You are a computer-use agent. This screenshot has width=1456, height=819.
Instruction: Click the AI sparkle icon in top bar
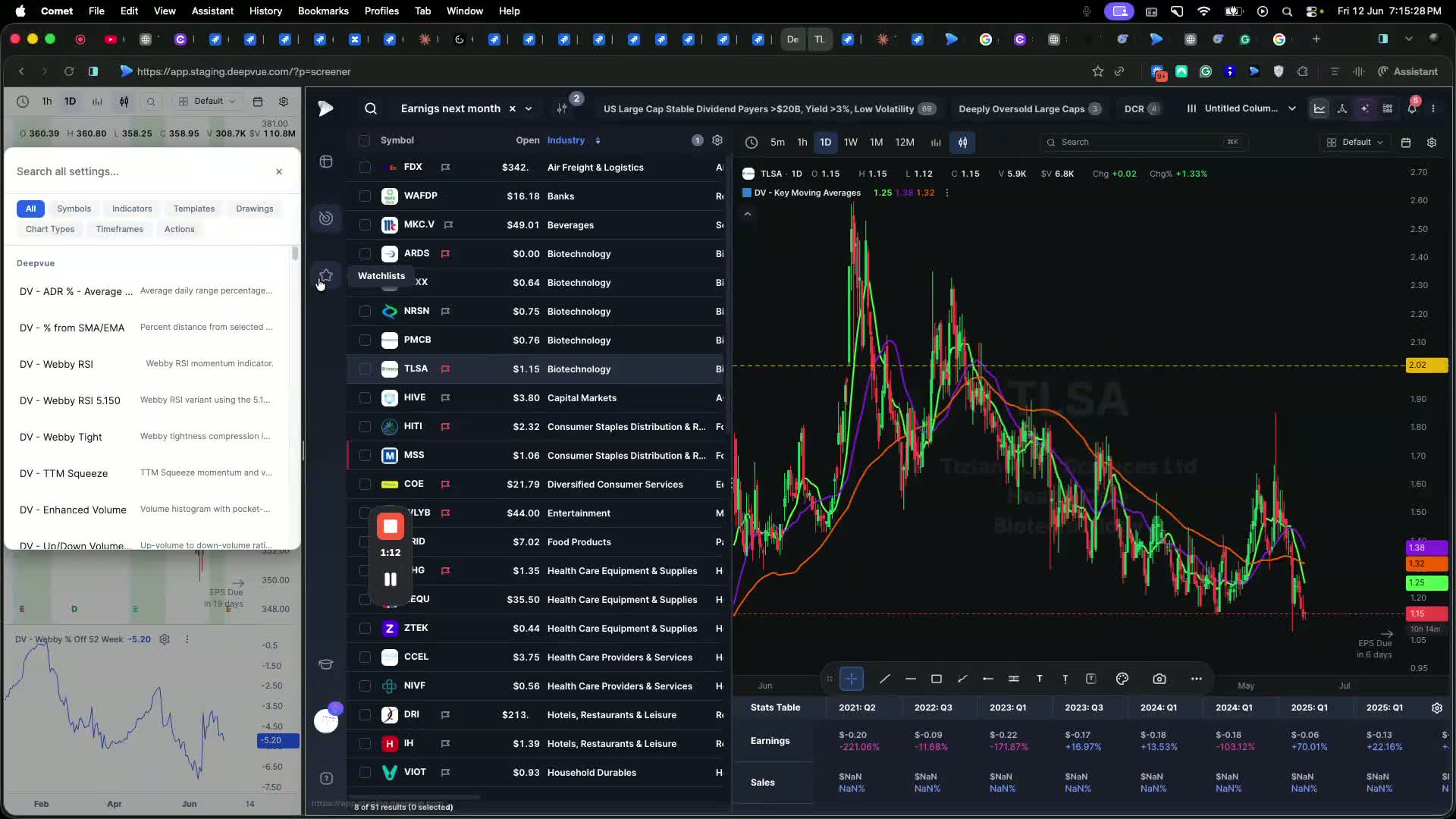pyautogui.click(x=1365, y=108)
